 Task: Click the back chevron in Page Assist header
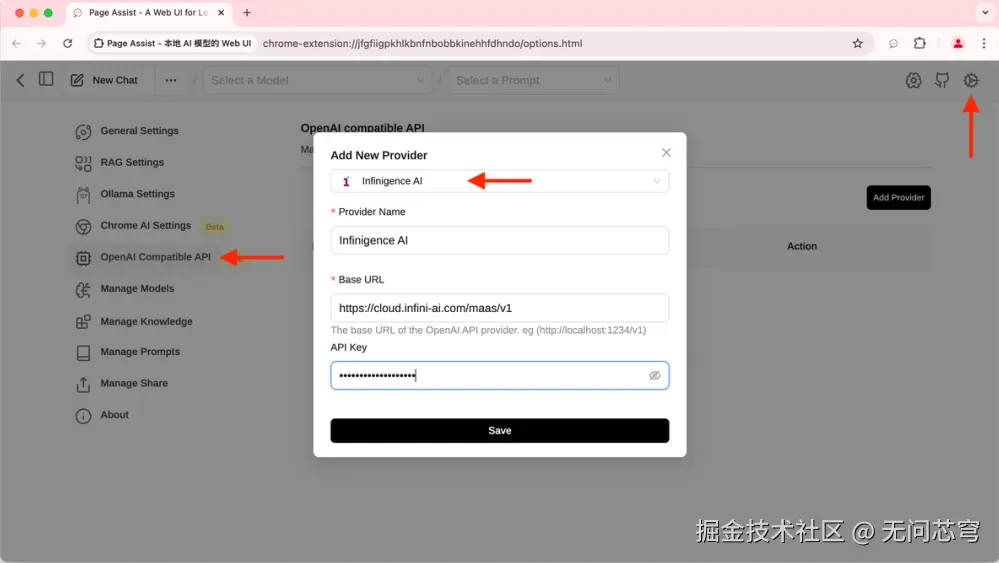20,80
